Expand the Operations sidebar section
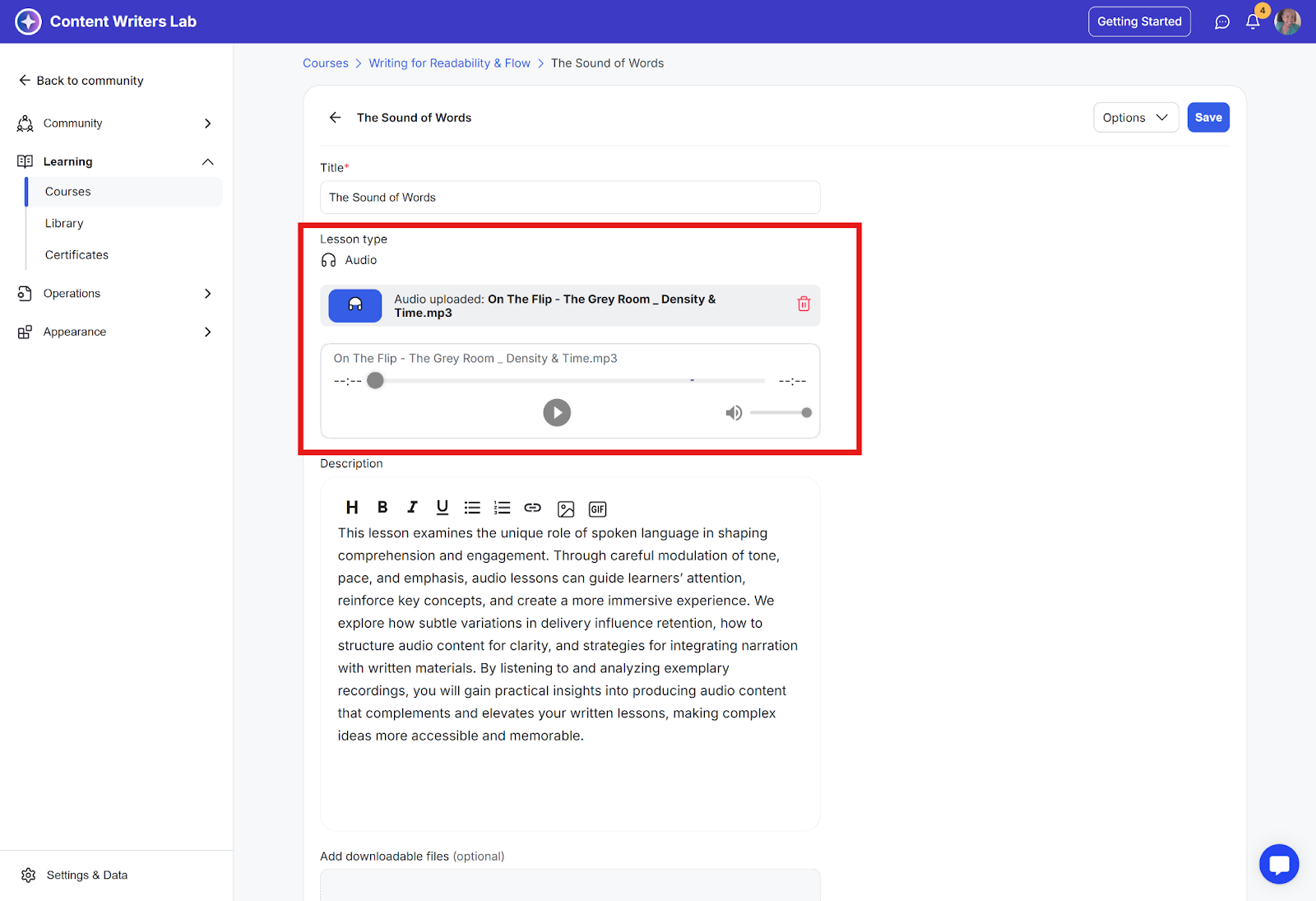The width and height of the screenshot is (1316, 901). pyautogui.click(x=208, y=294)
